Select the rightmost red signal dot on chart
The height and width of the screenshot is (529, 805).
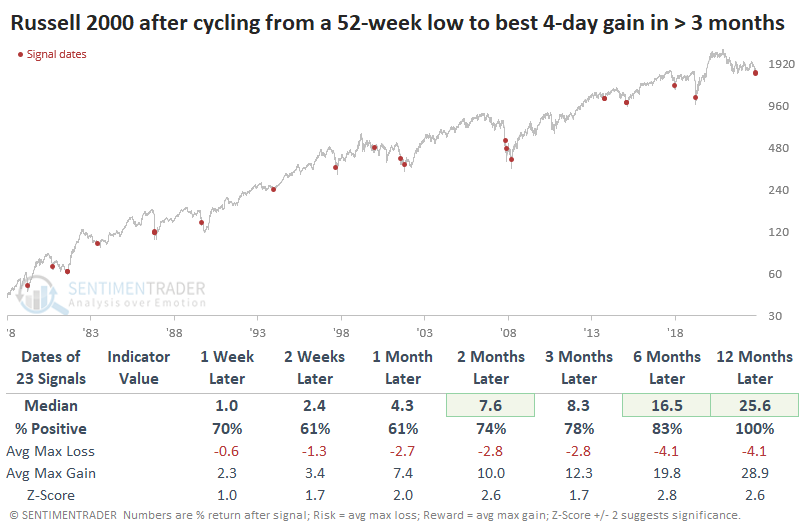coord(755,73)
